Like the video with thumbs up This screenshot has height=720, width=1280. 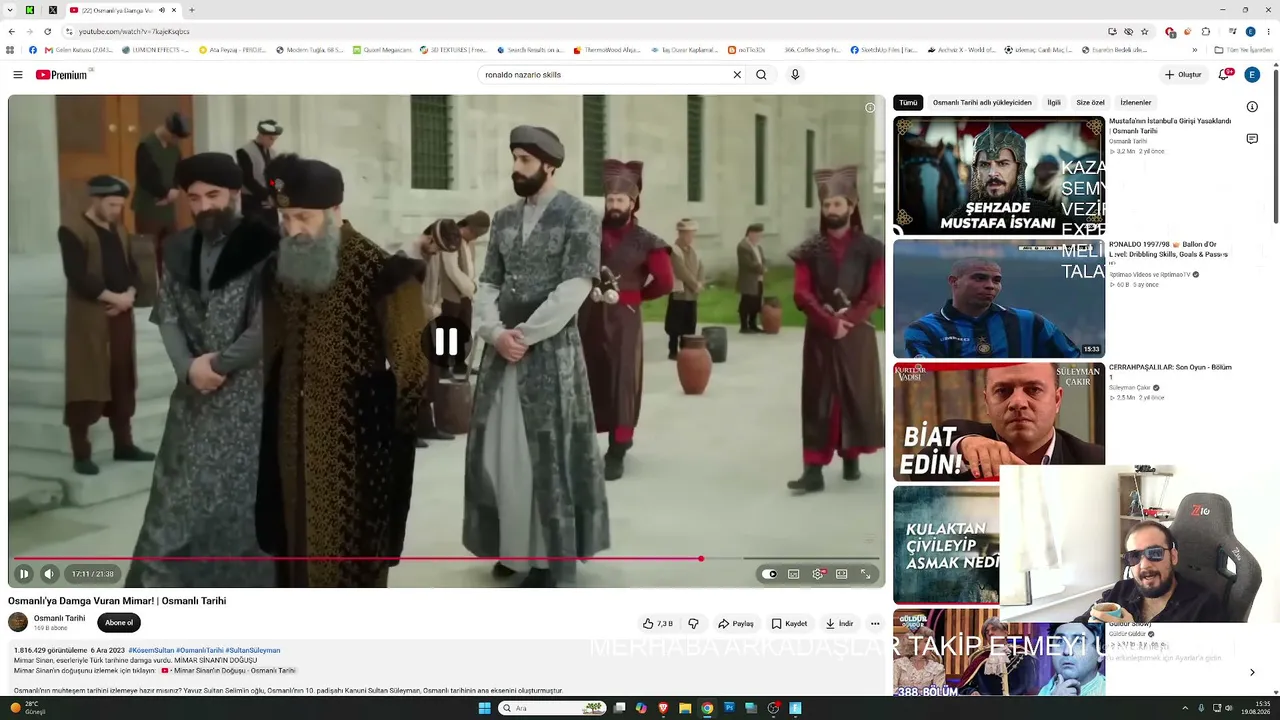click(658, 624)
